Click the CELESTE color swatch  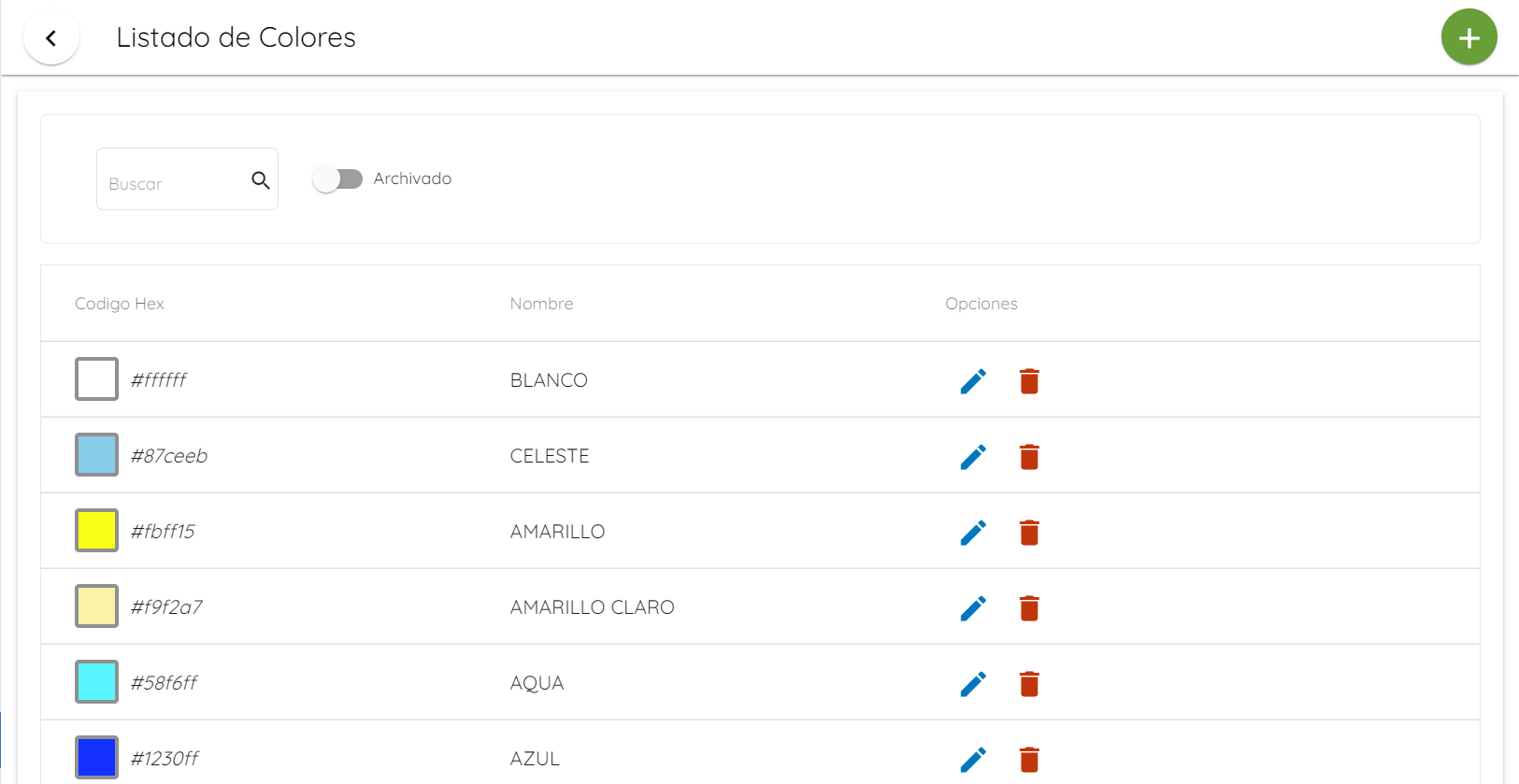(96, 454)
